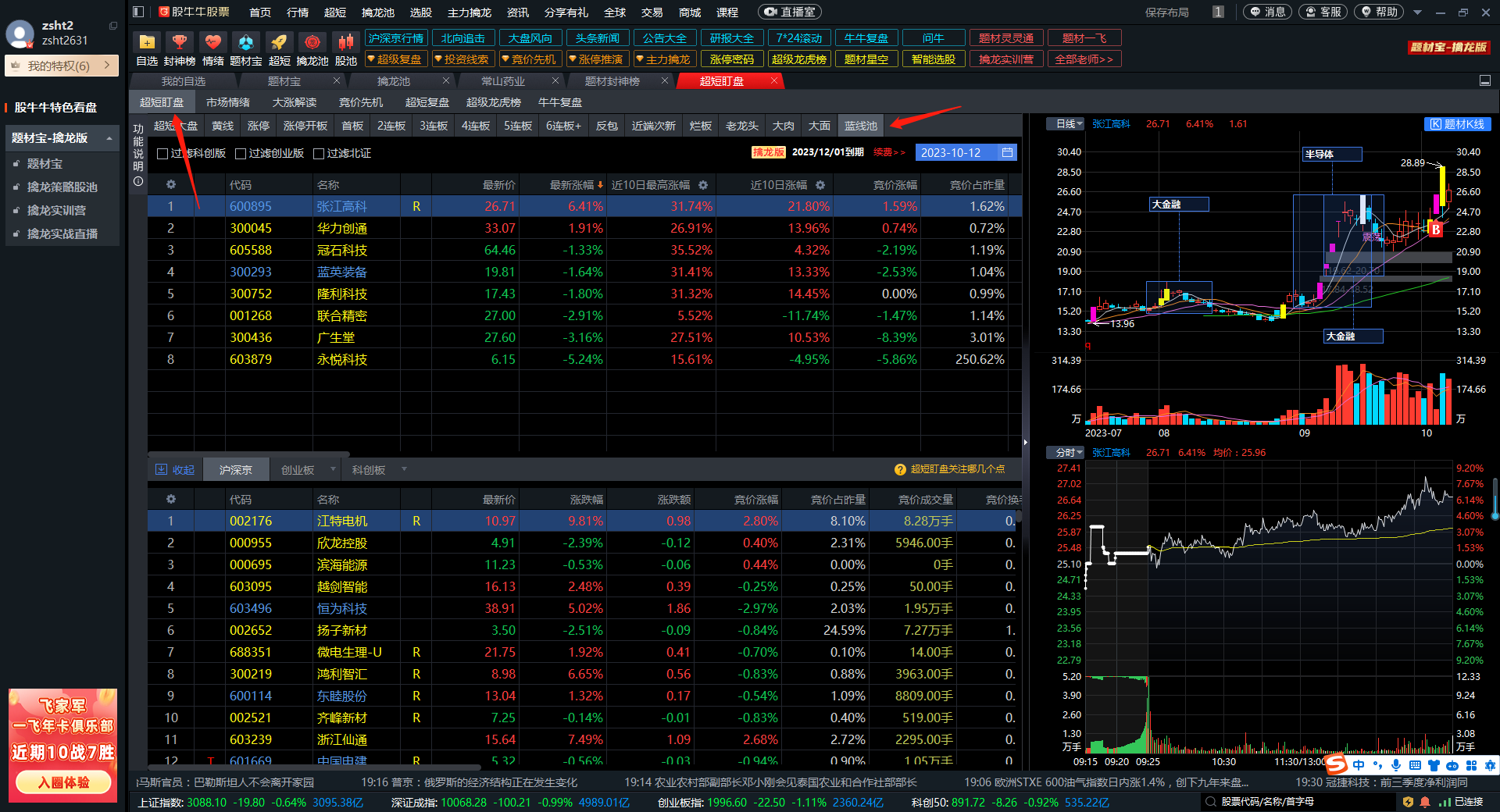Open the calendar icon beside 2023-10-12

1008,152
